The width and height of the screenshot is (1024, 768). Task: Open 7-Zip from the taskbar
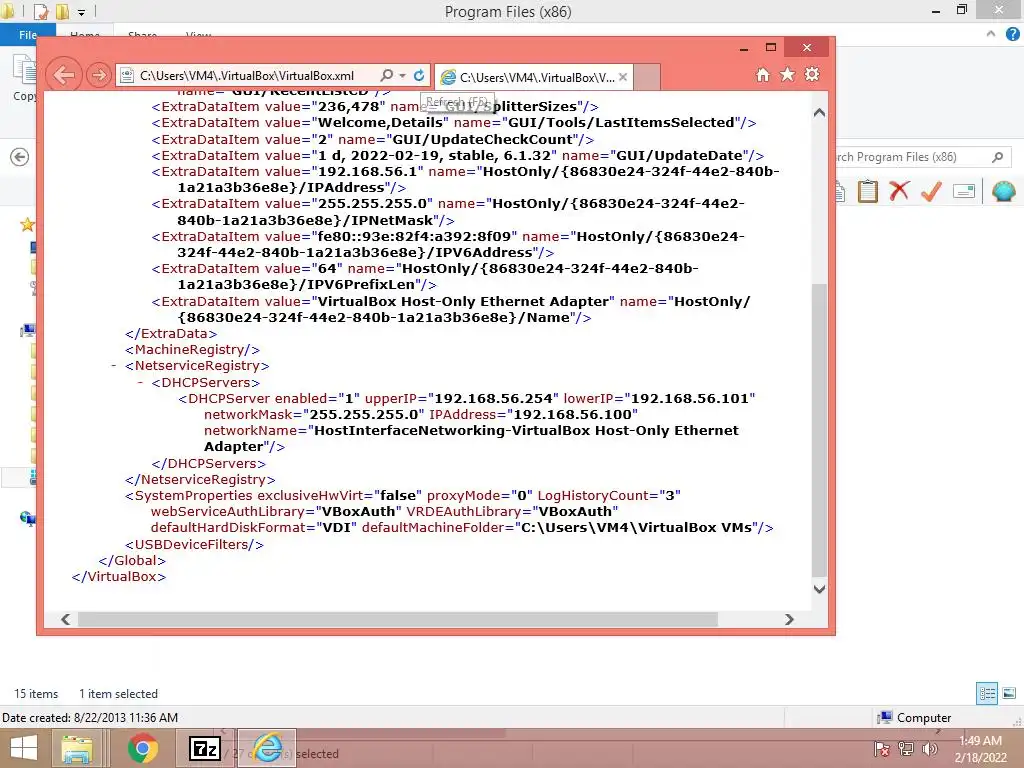204,748
